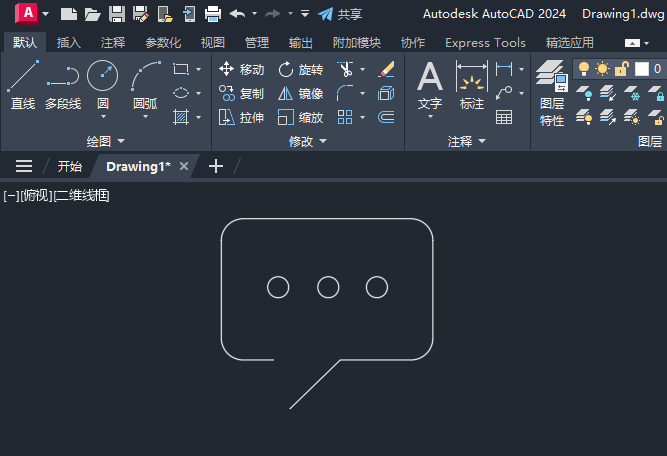The image size is (667, 456).
Task: Open the Redo history dropdown arrow
Action: point(291,14)
